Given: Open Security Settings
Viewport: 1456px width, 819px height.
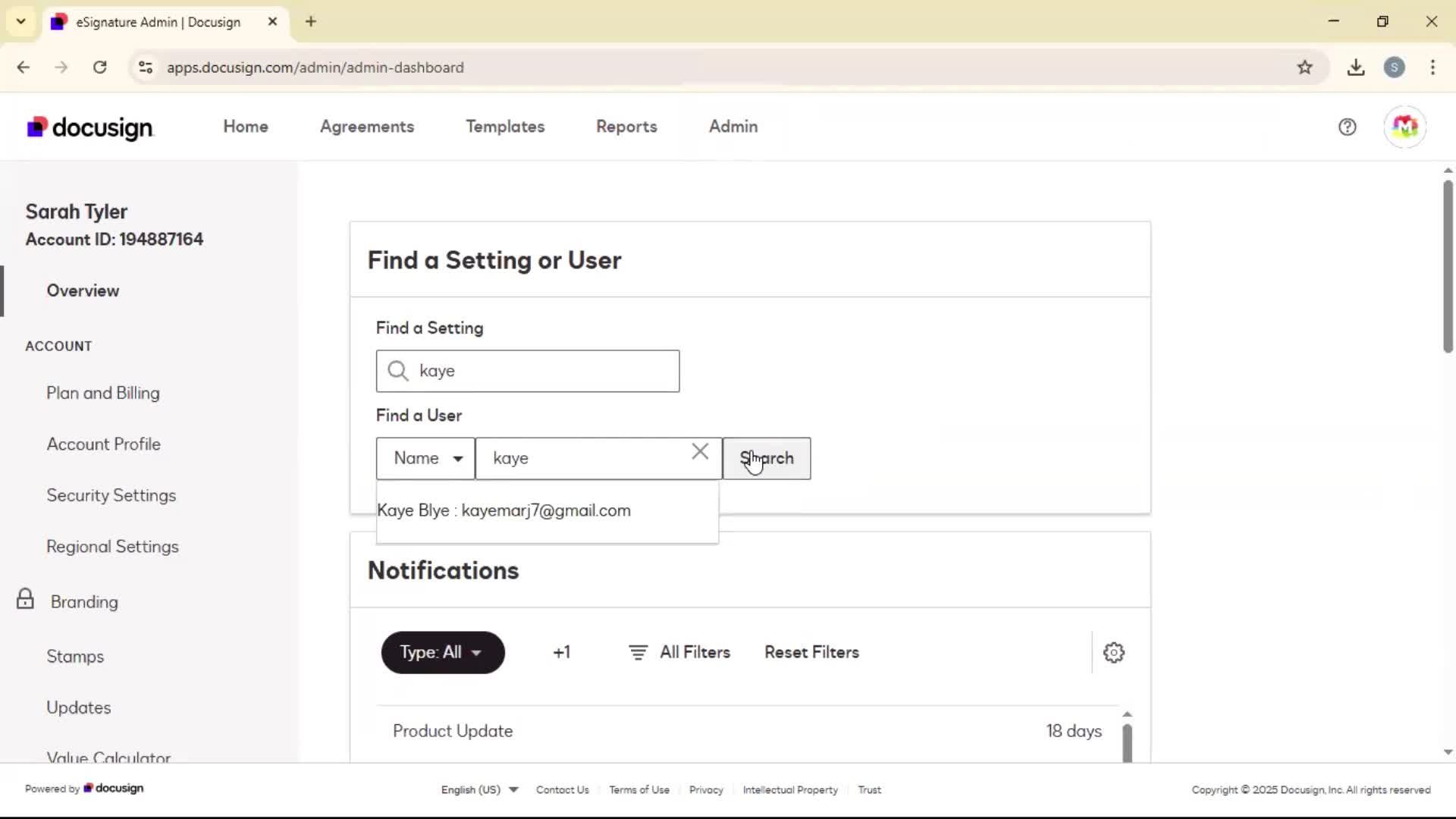Looking at the screenshot, I should click(111, 495).
